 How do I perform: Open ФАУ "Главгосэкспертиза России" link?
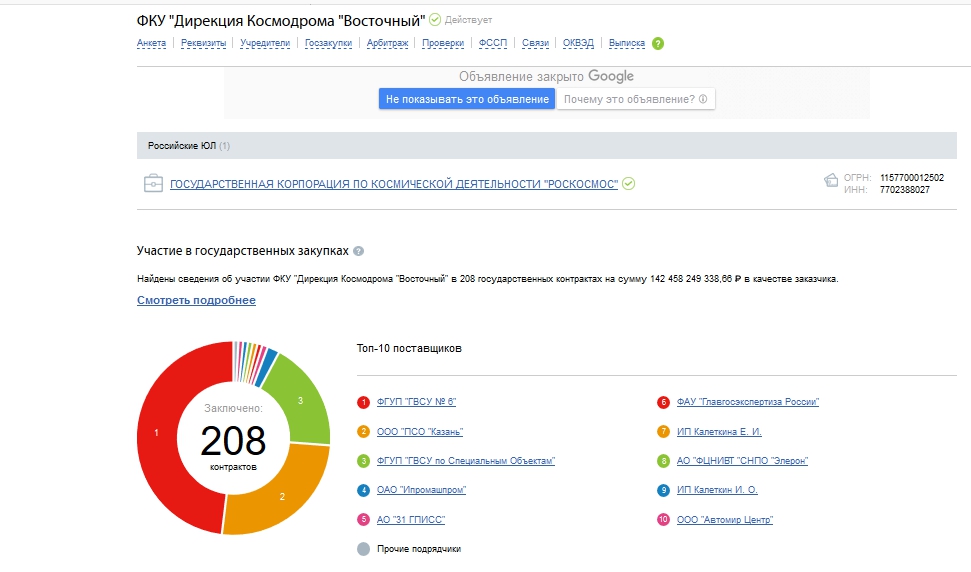pos(747,402)
